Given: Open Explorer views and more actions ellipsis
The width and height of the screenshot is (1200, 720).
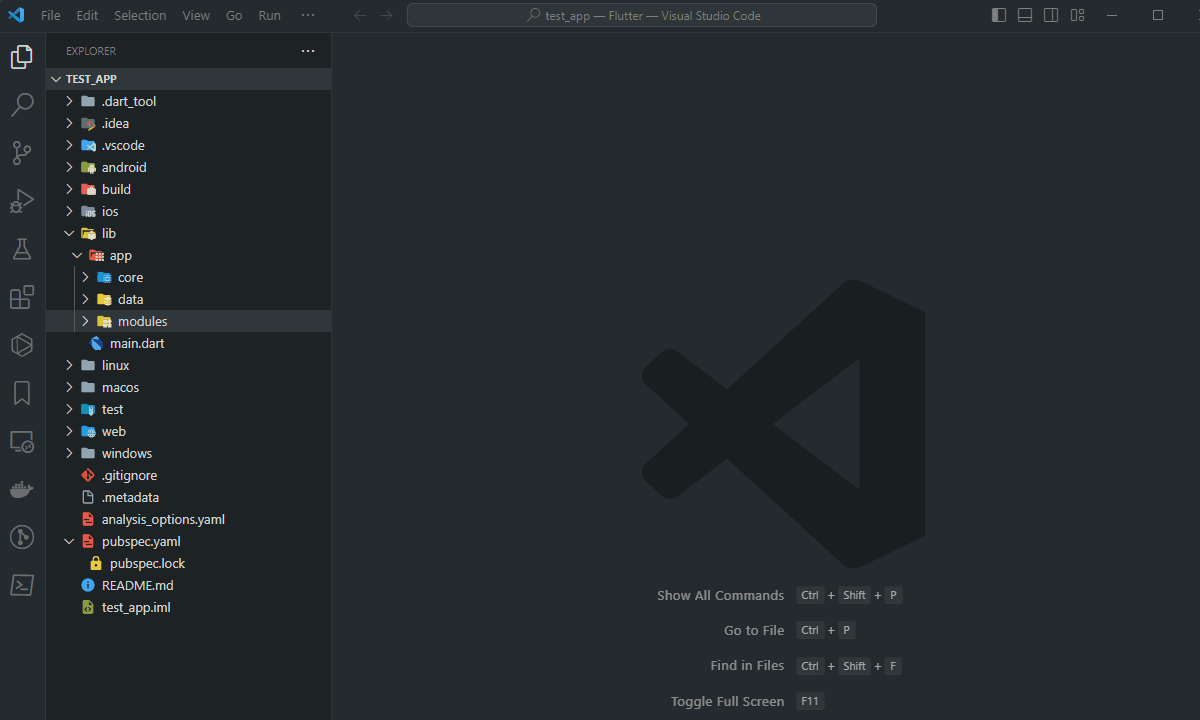Looking at the screenshot, I should pos(308,51).
